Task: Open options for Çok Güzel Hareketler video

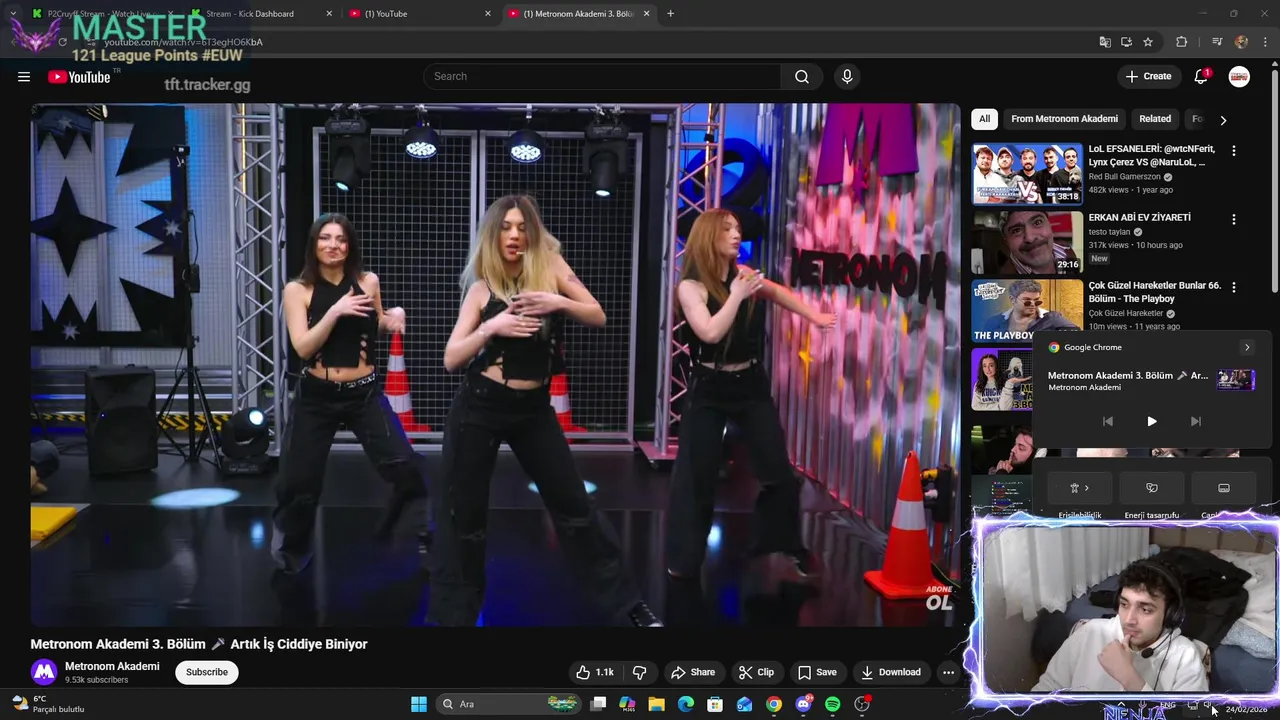Action: point(1233,287)
